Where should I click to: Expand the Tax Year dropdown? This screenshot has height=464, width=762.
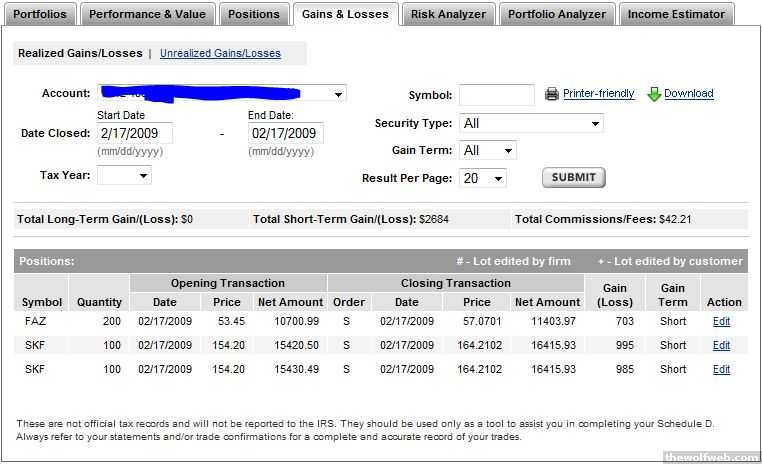click(125, 175)
